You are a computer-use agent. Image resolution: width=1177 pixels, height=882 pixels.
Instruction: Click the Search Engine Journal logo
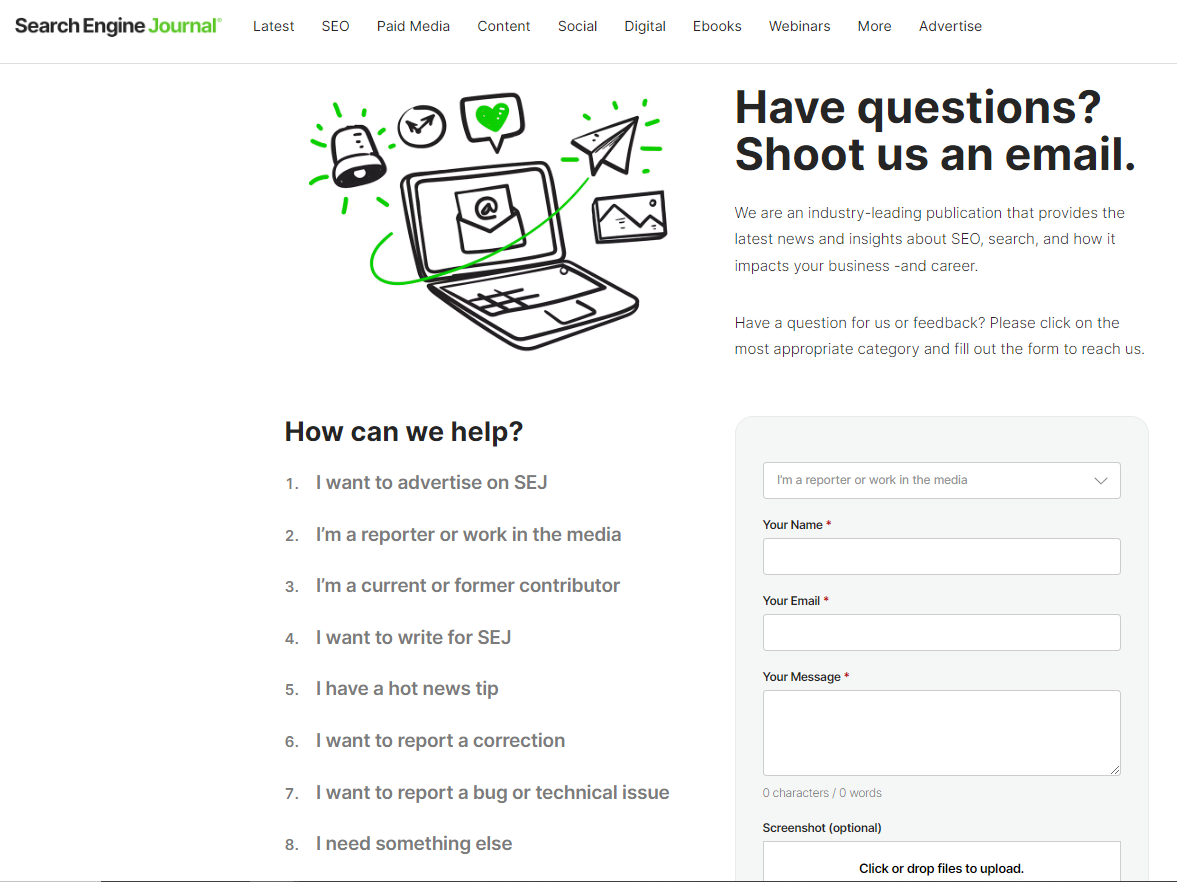coord(117,25)
